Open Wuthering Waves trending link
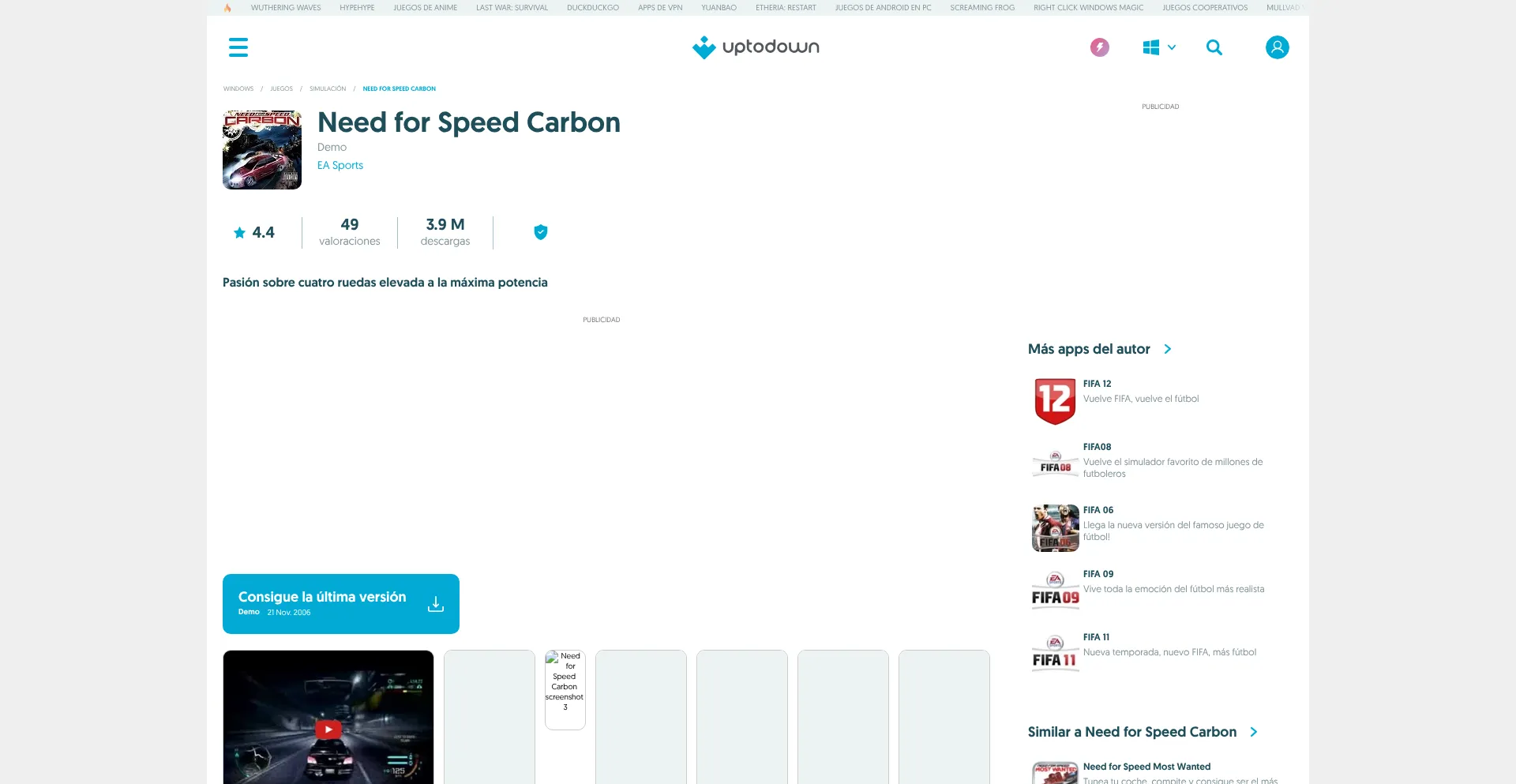 point(286,8)
